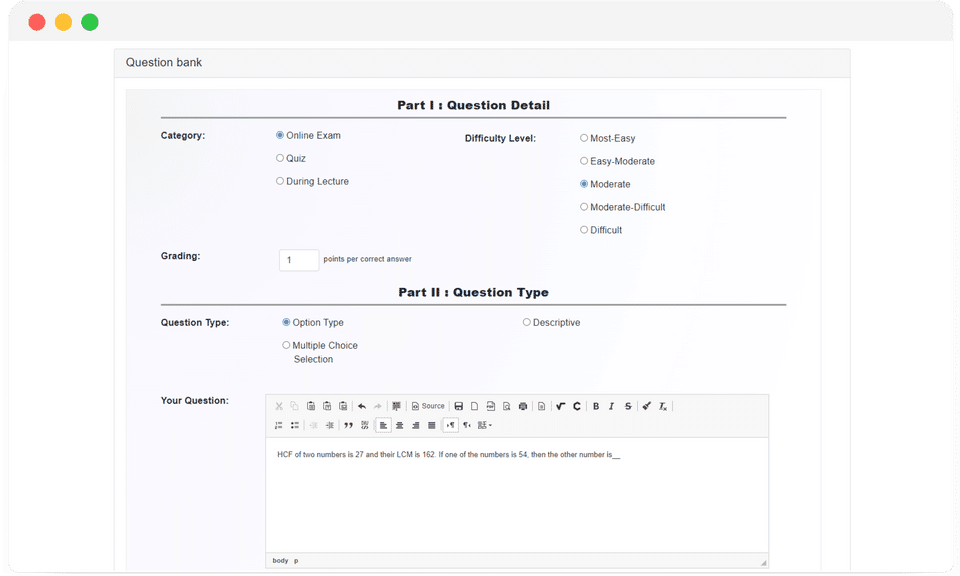Choose Moderate difficulty level
Image resolution: width=960 pixels, height=576 pixels.
click(x=584, y=184)
